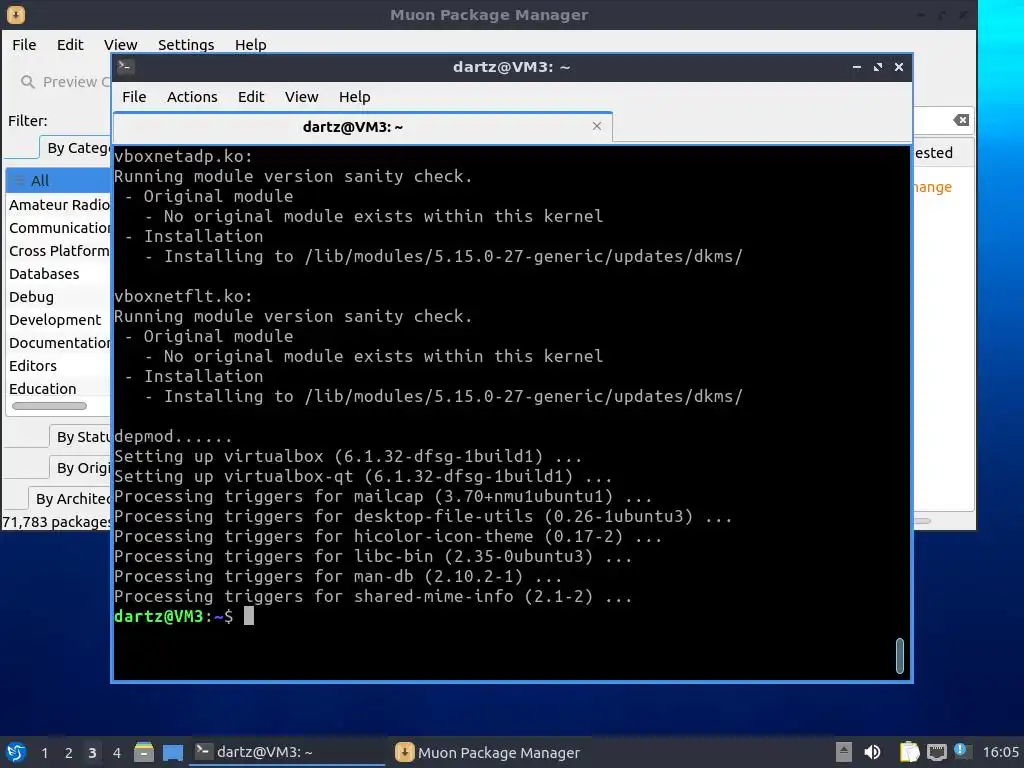This screenshot has width=1024, height=768.
Task: Select Education category
Action: point(59,389)
